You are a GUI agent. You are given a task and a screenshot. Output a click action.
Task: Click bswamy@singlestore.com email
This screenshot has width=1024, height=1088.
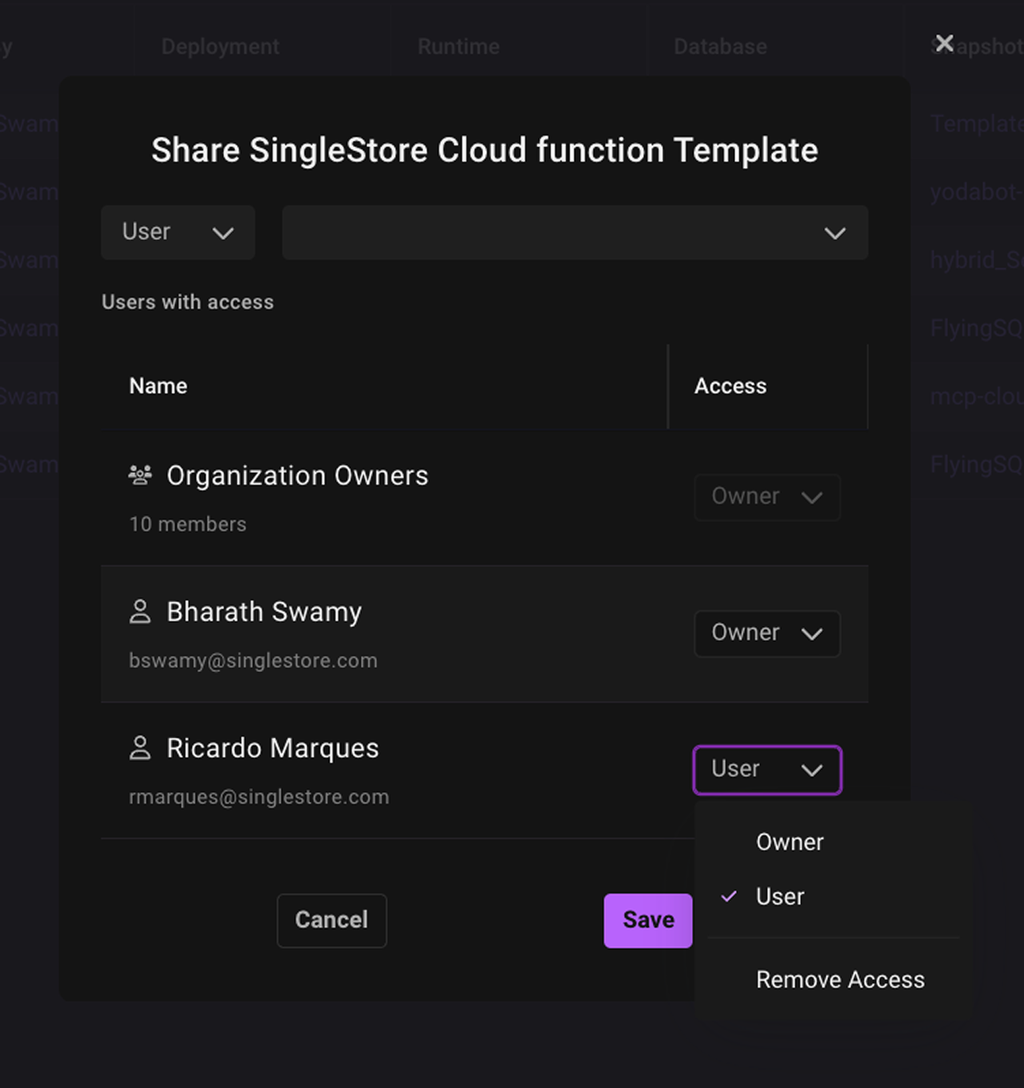253,661
